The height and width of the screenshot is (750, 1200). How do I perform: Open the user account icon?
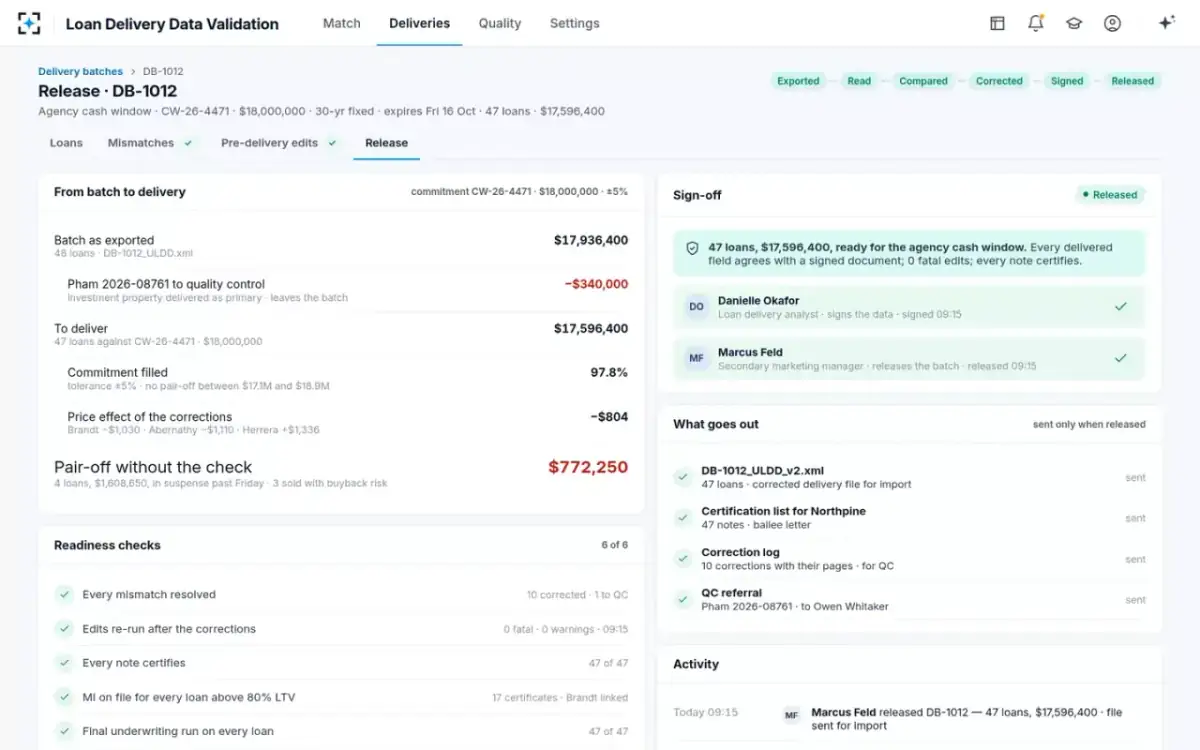1112,23
